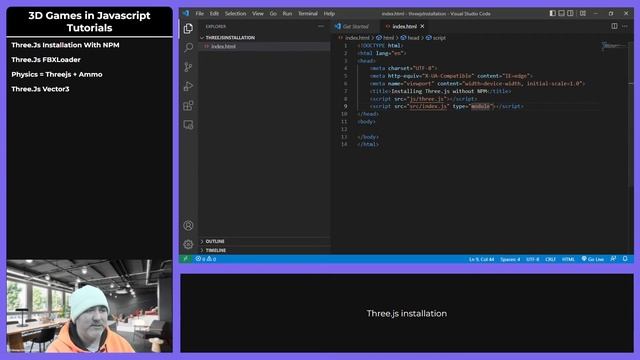Image resolution: width=640 pixels, height=360 pixels.
Task: Open the Extensions view
Action: (x=188, y=106)
